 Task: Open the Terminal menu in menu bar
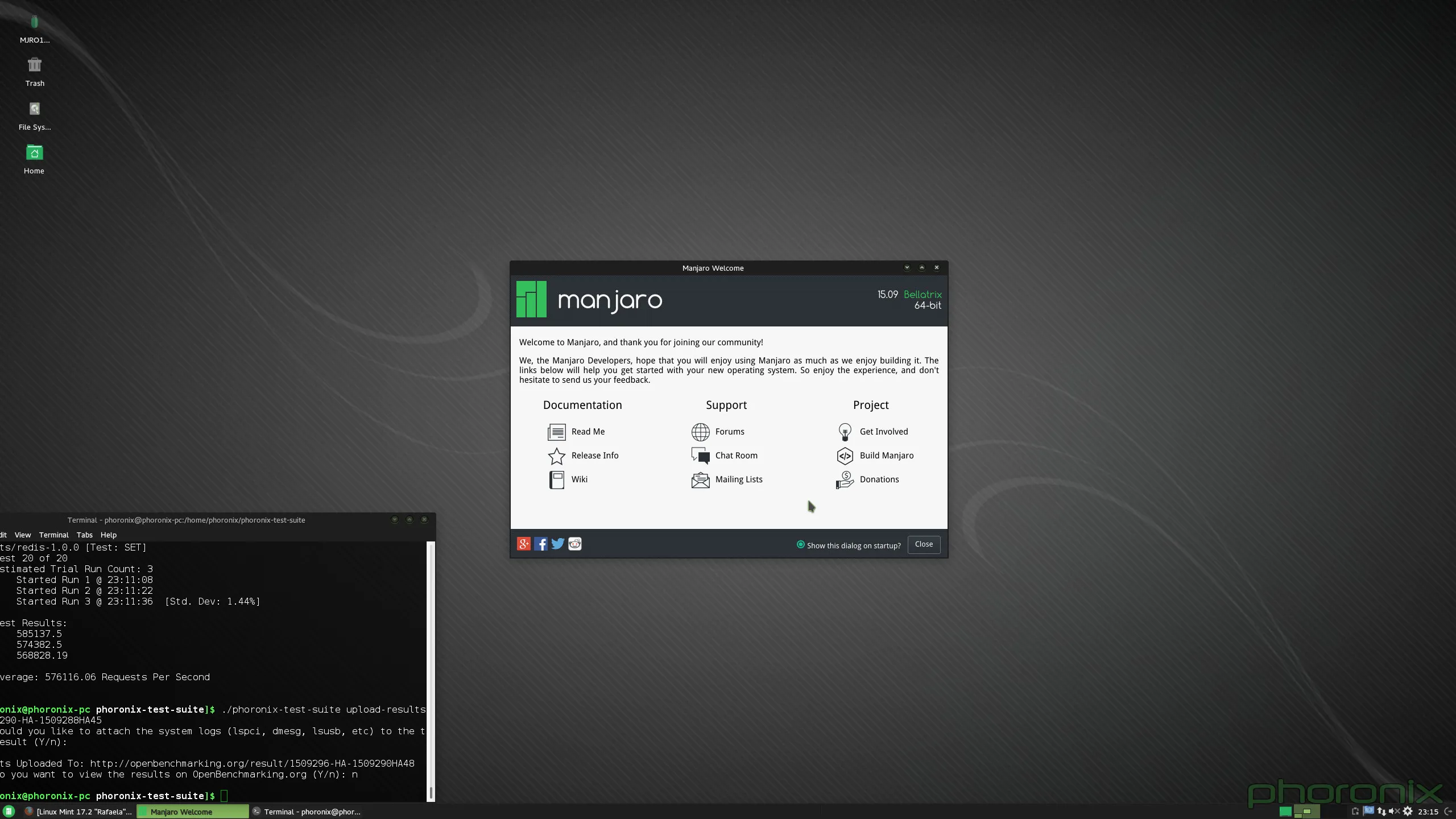pyautogui.click(x=53, y=535)
